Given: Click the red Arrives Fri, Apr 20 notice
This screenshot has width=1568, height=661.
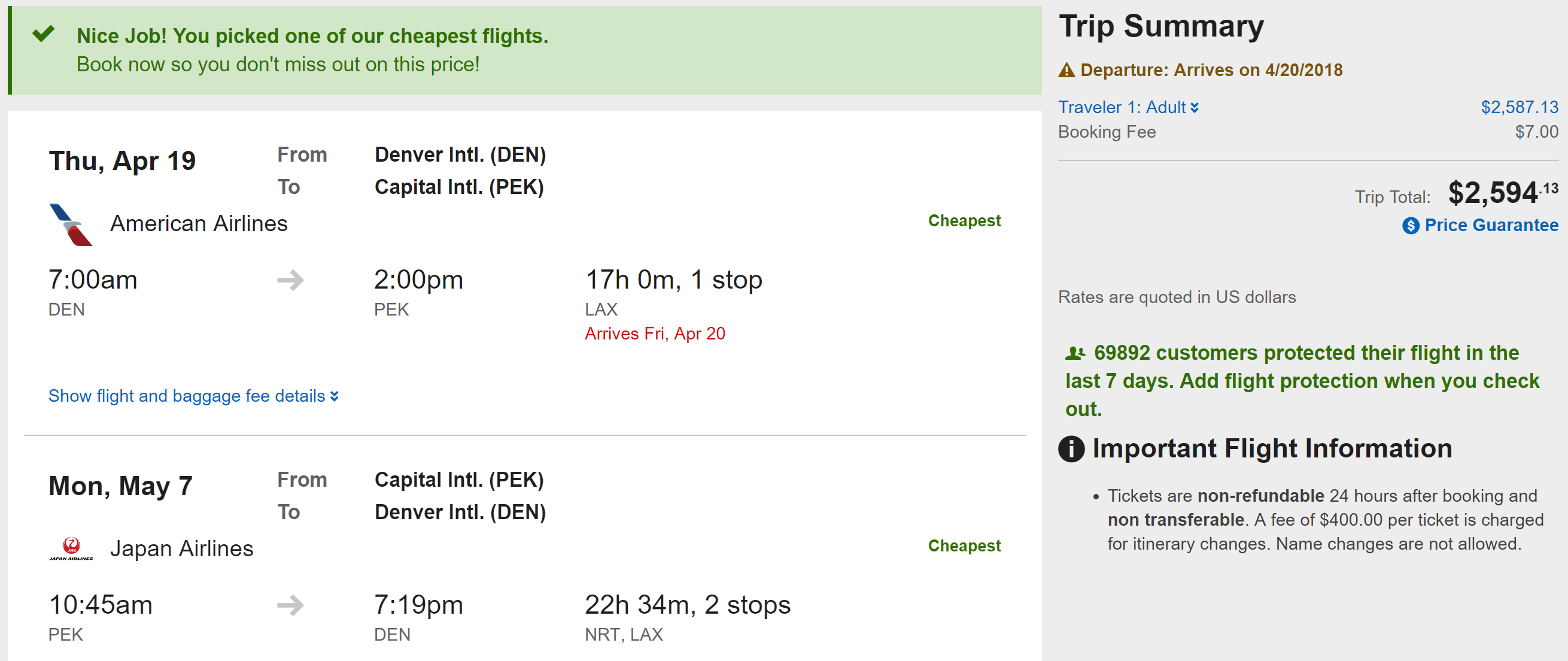Looking at the screenshot, I should pyautogui.click(x=654, y=334).
